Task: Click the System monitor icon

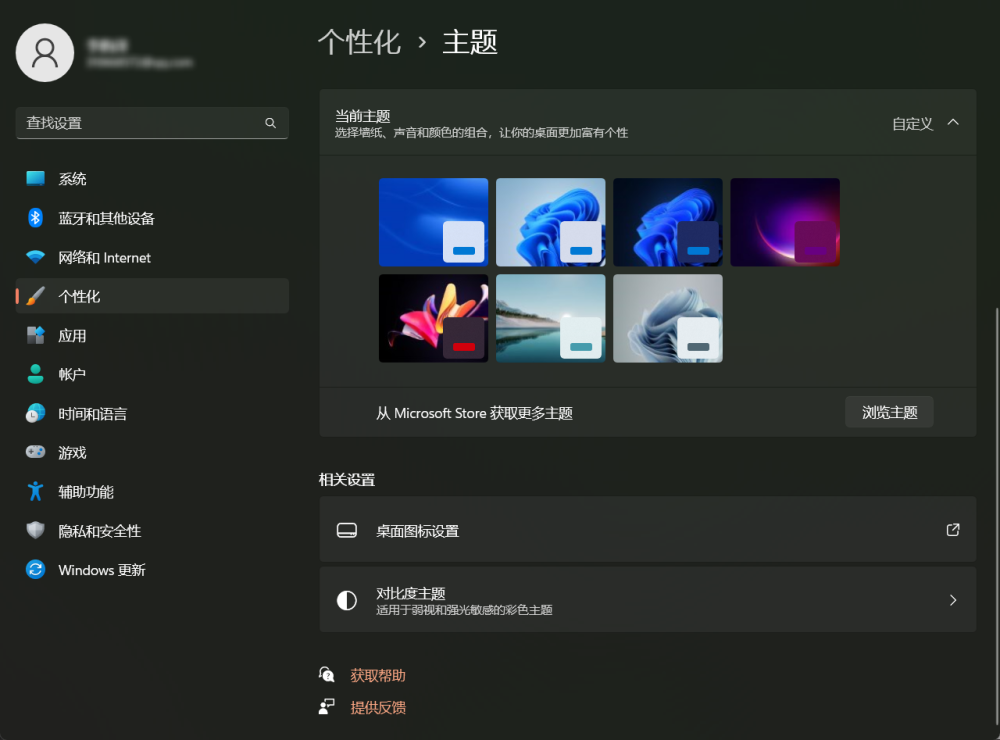Action: point(36,179)
